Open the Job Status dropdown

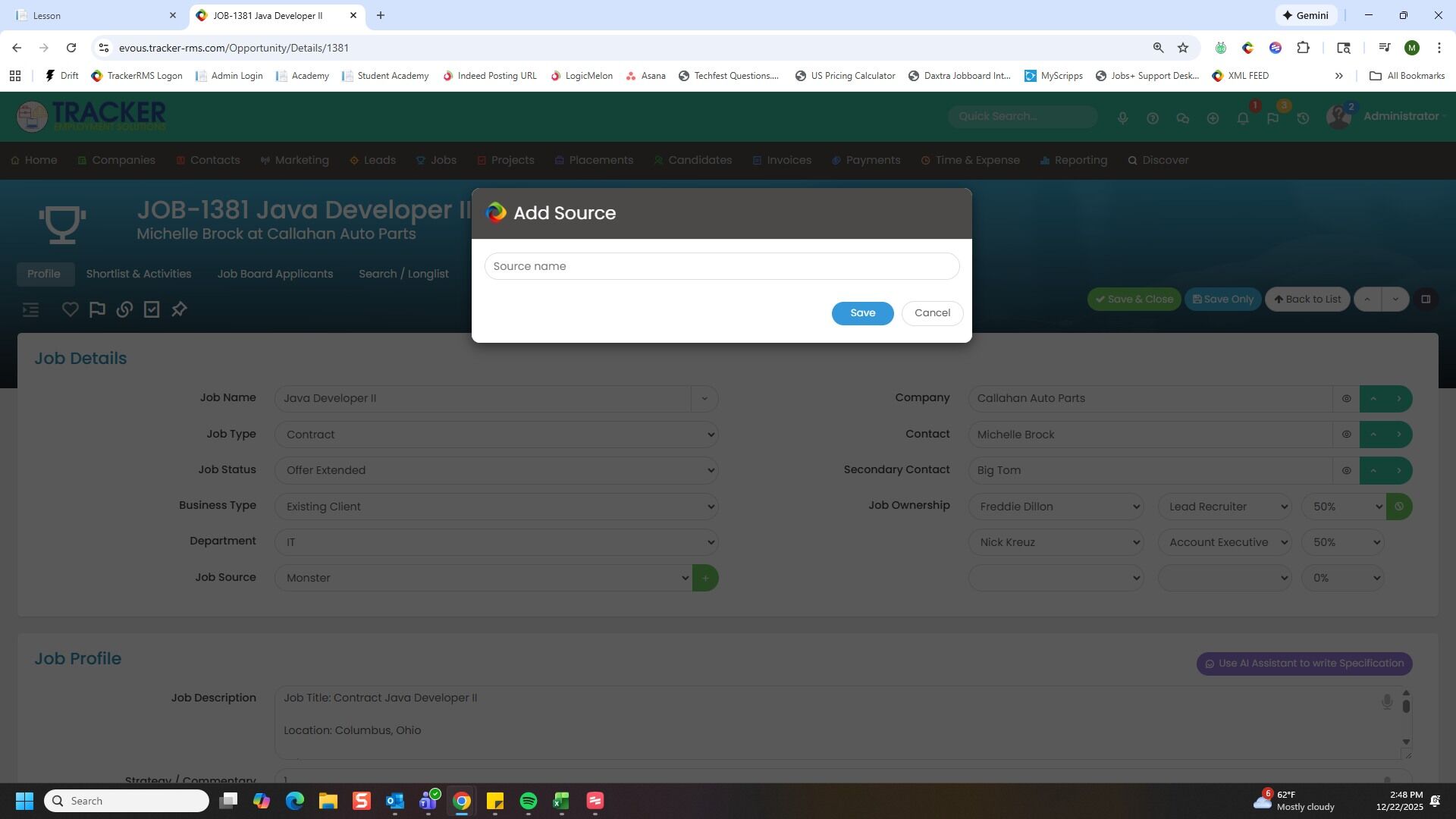[x=496, y=470]
